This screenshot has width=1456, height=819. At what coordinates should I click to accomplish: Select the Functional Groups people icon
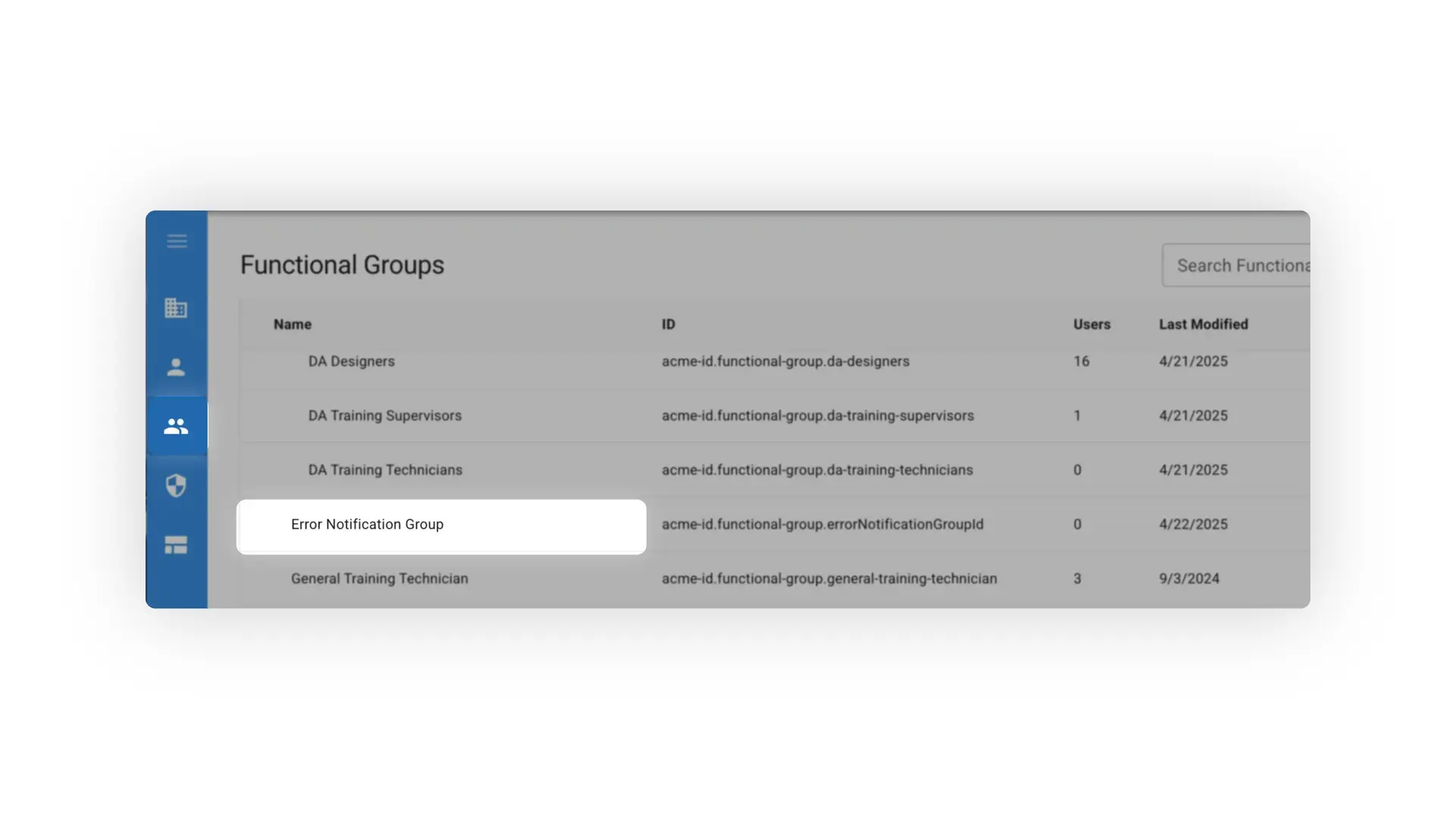(177, 425)
